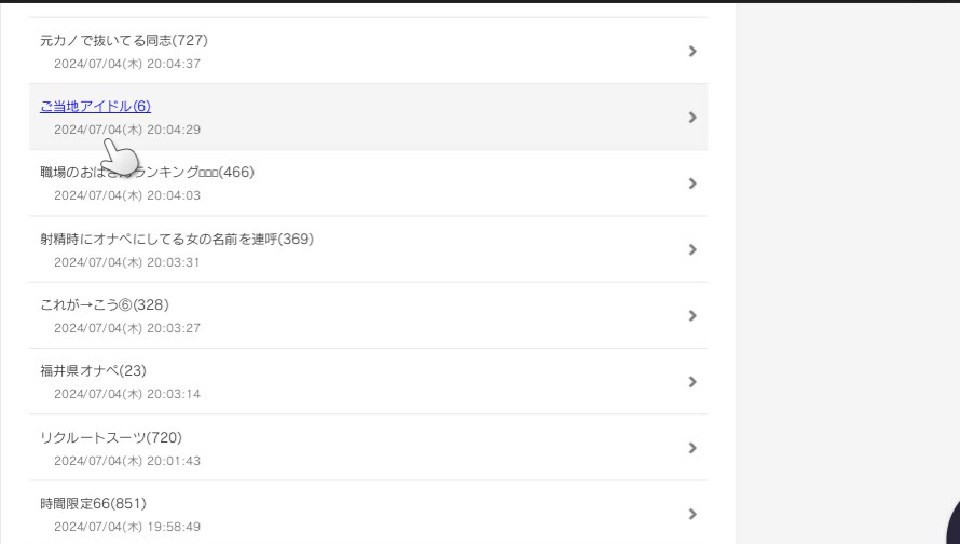Click the 20:04:03 timestamp under 職場 ランキング
Screen dimensions: 960x544
tap(128, 196)
